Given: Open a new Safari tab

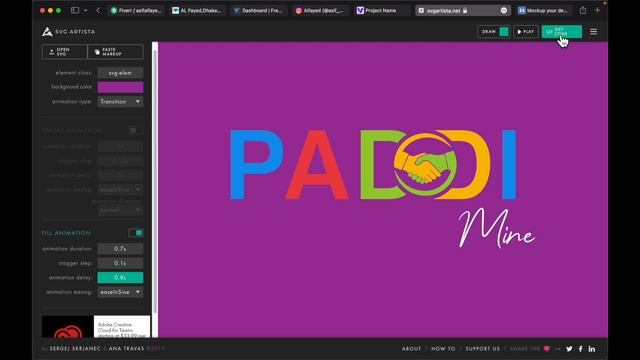Looking at the screenshot, I should [597, 10].
